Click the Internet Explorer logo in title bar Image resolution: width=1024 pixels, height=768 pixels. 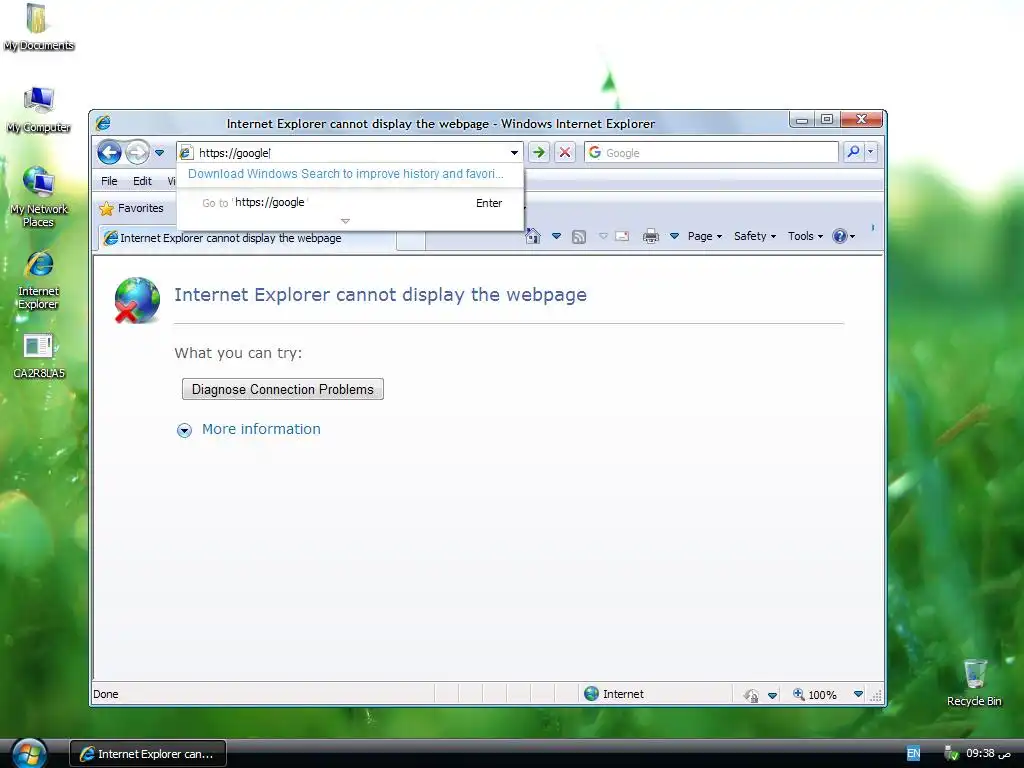tap(103, 123)
